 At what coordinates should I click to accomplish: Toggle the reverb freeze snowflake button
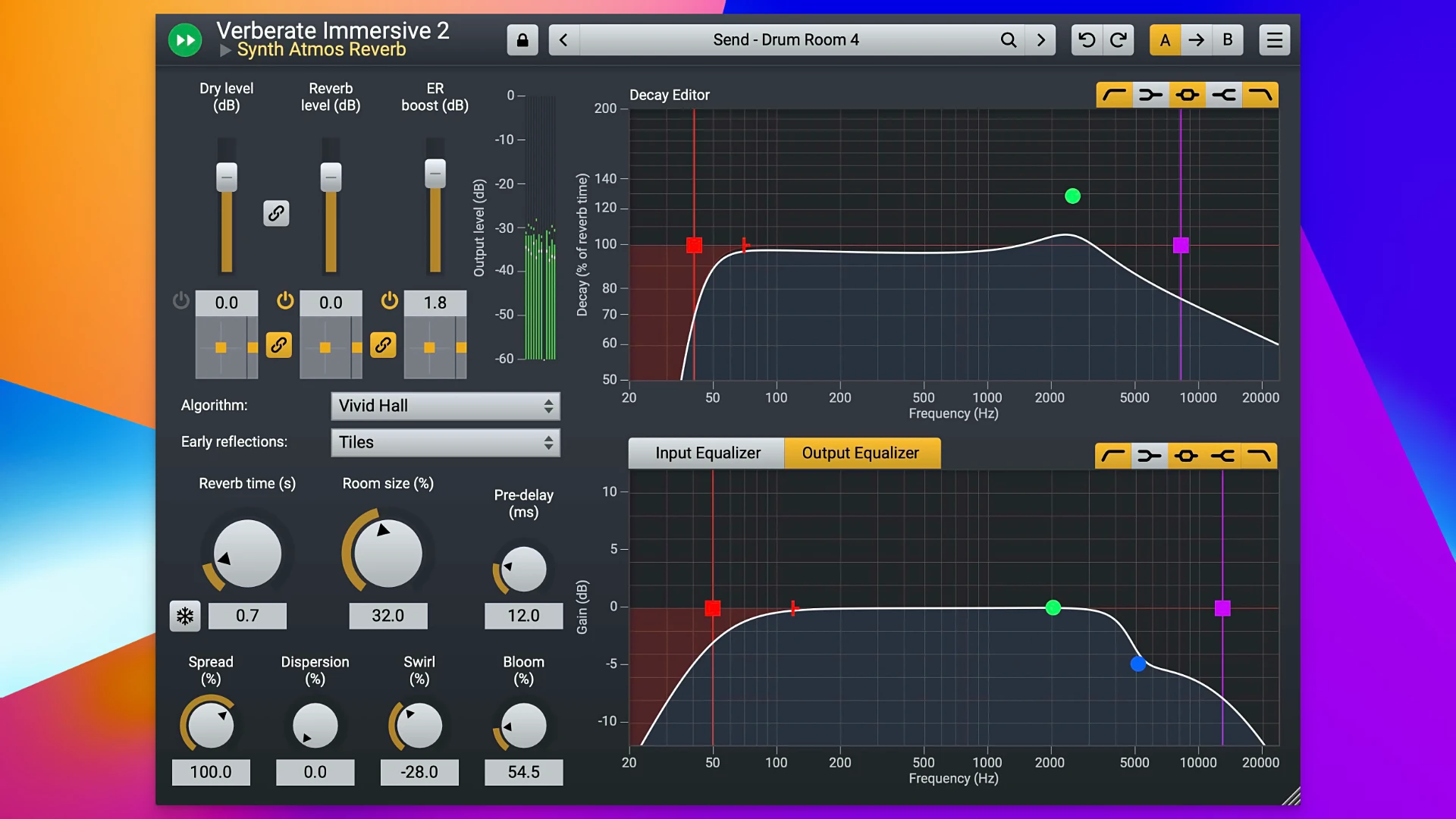coord(185,616)
